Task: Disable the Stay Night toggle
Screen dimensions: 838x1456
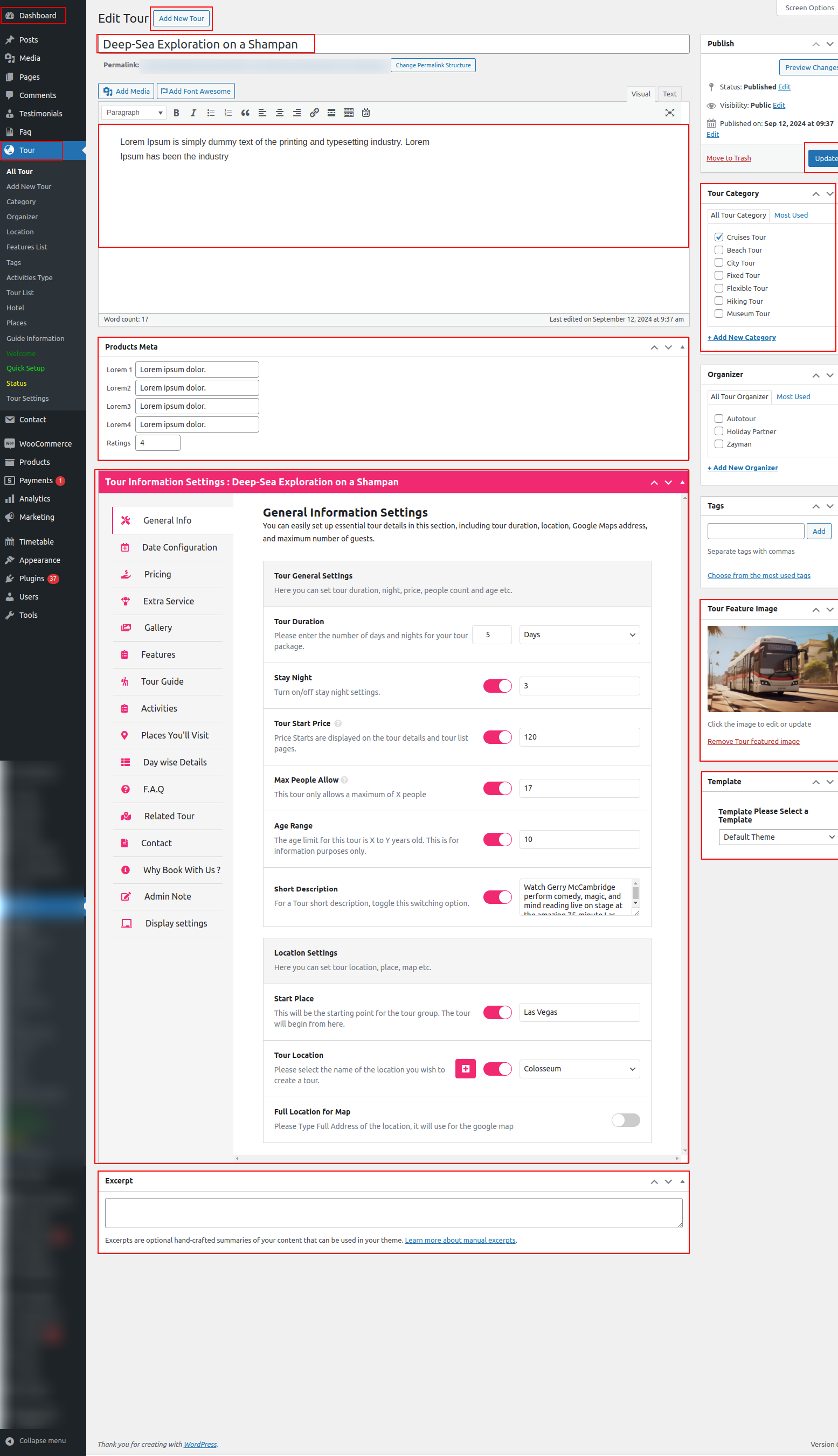Action: point(497,686)
